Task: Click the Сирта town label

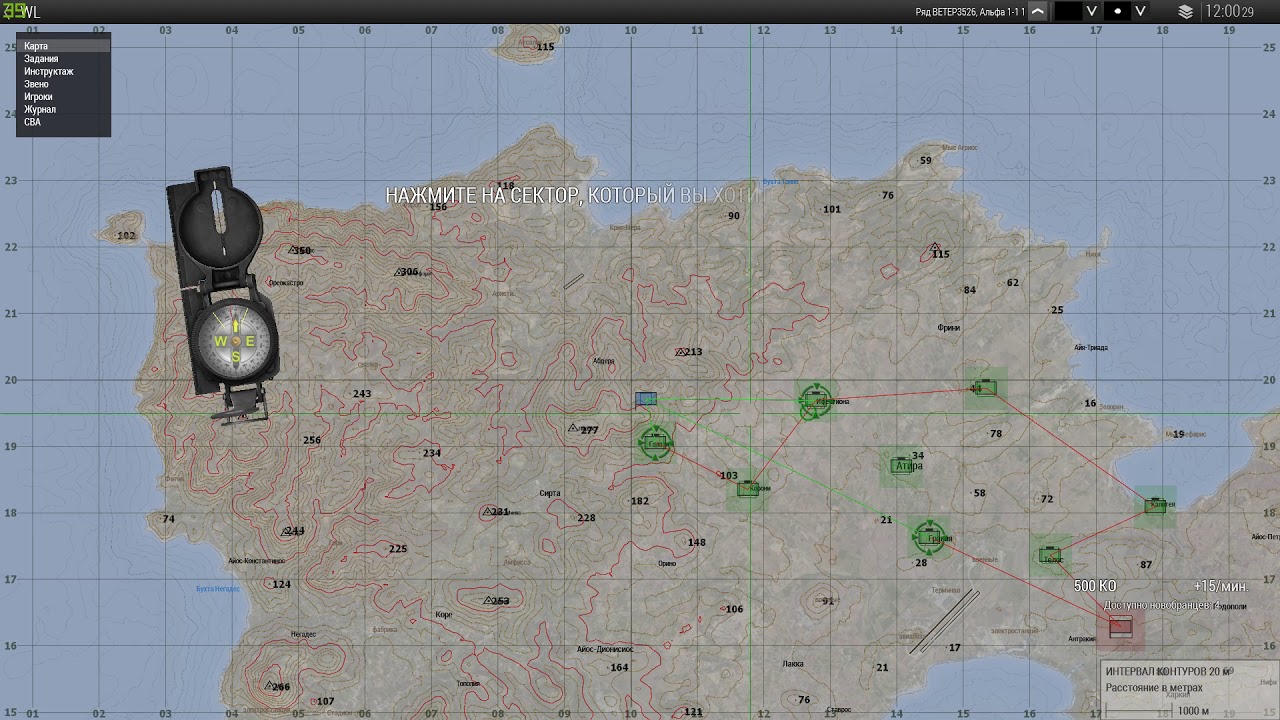Action: point(550,493)
